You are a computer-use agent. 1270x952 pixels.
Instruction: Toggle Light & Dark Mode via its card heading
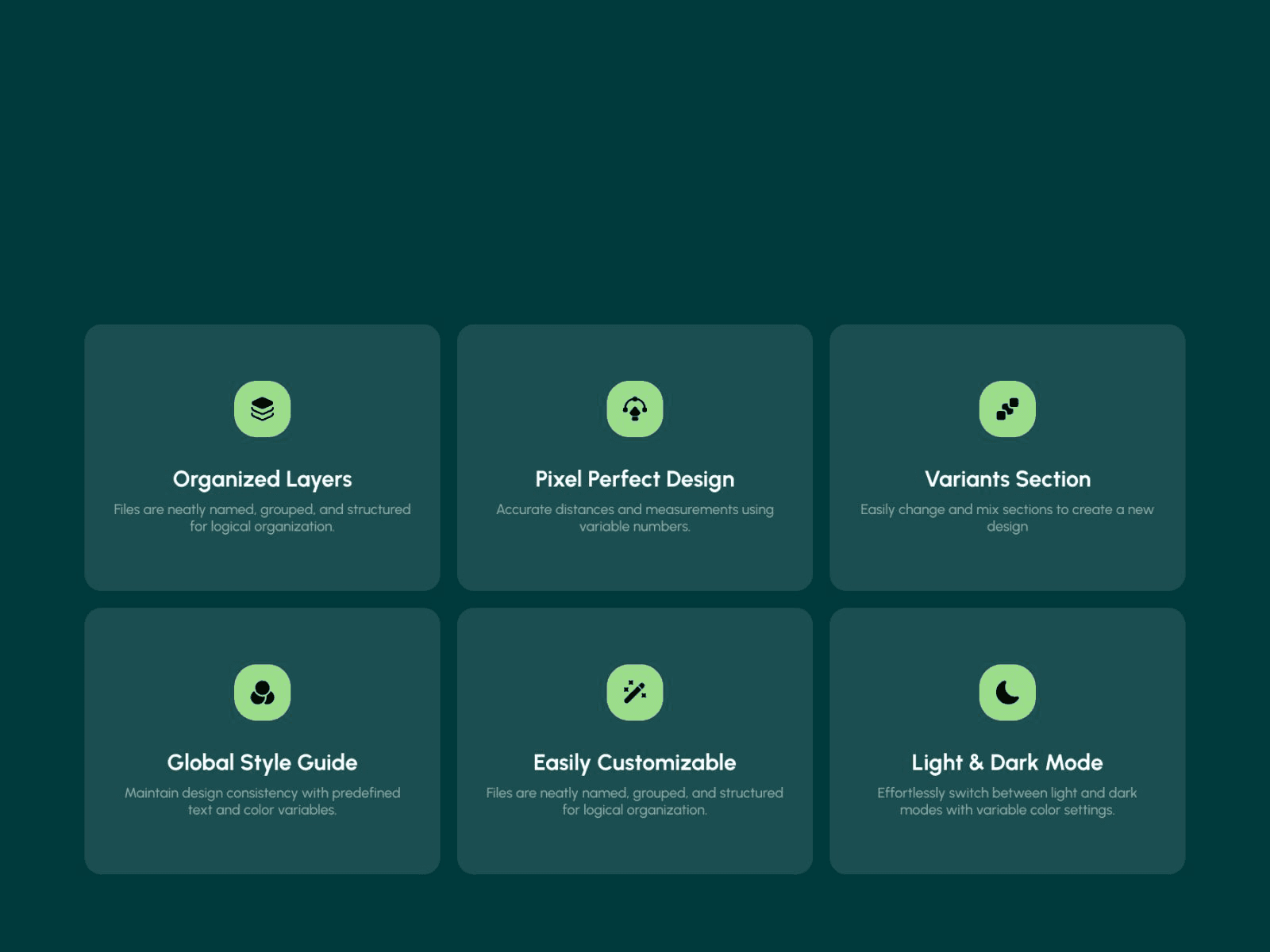(1007, 762)
